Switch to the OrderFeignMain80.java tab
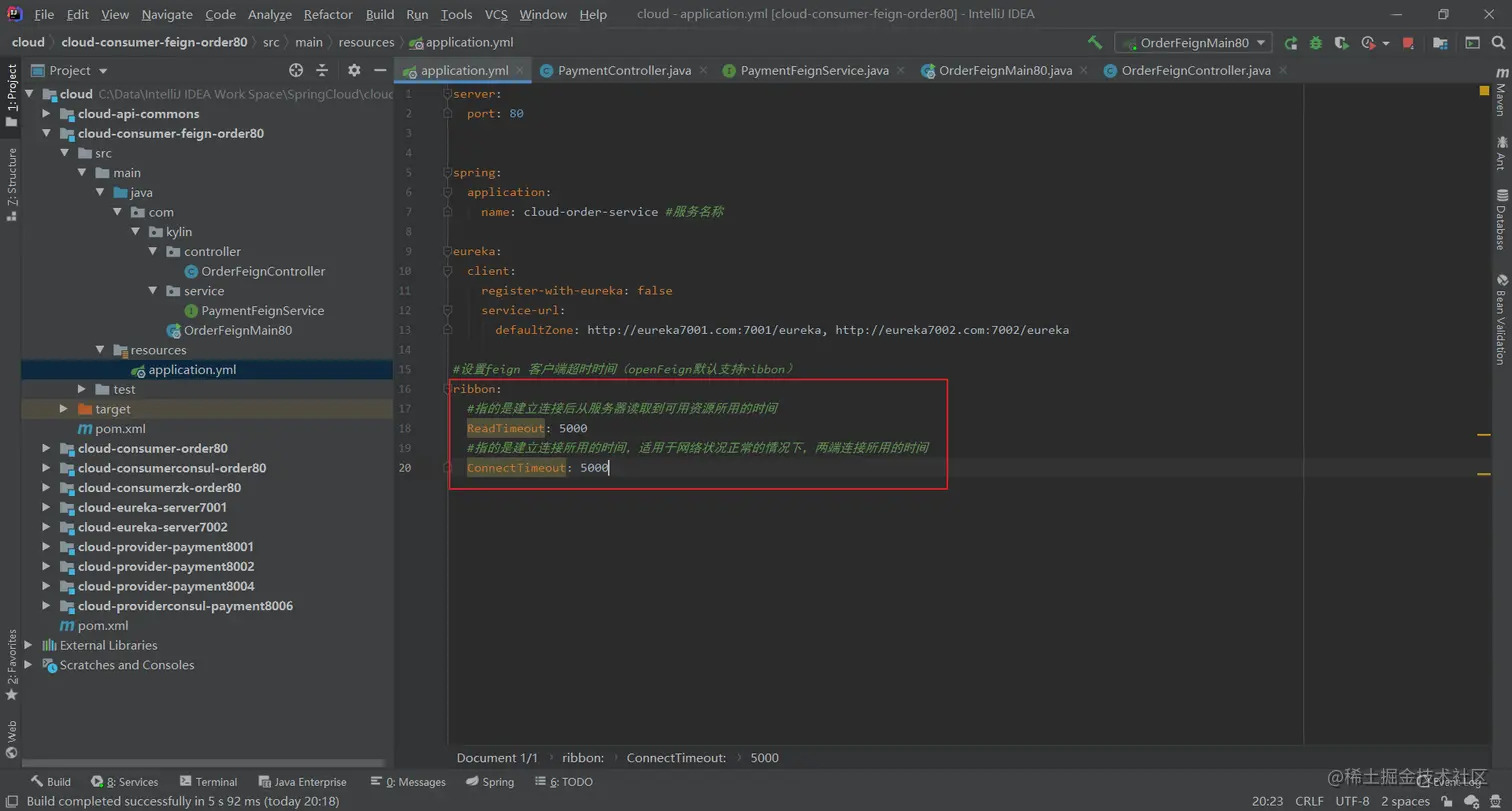Viewport: 1512px width, 811px height. 1005,71
